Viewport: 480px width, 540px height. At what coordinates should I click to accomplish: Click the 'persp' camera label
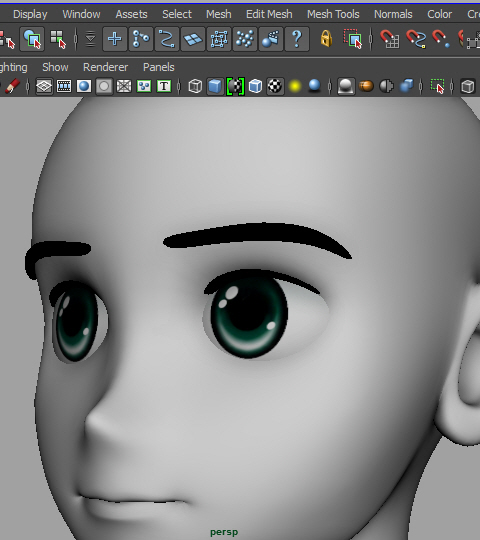point(224,532)
